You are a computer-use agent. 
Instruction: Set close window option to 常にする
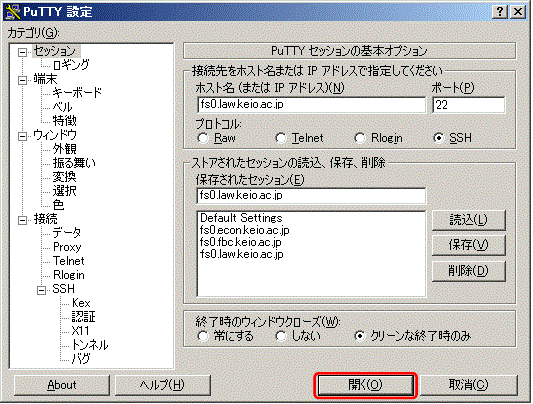tap(203, 336)
